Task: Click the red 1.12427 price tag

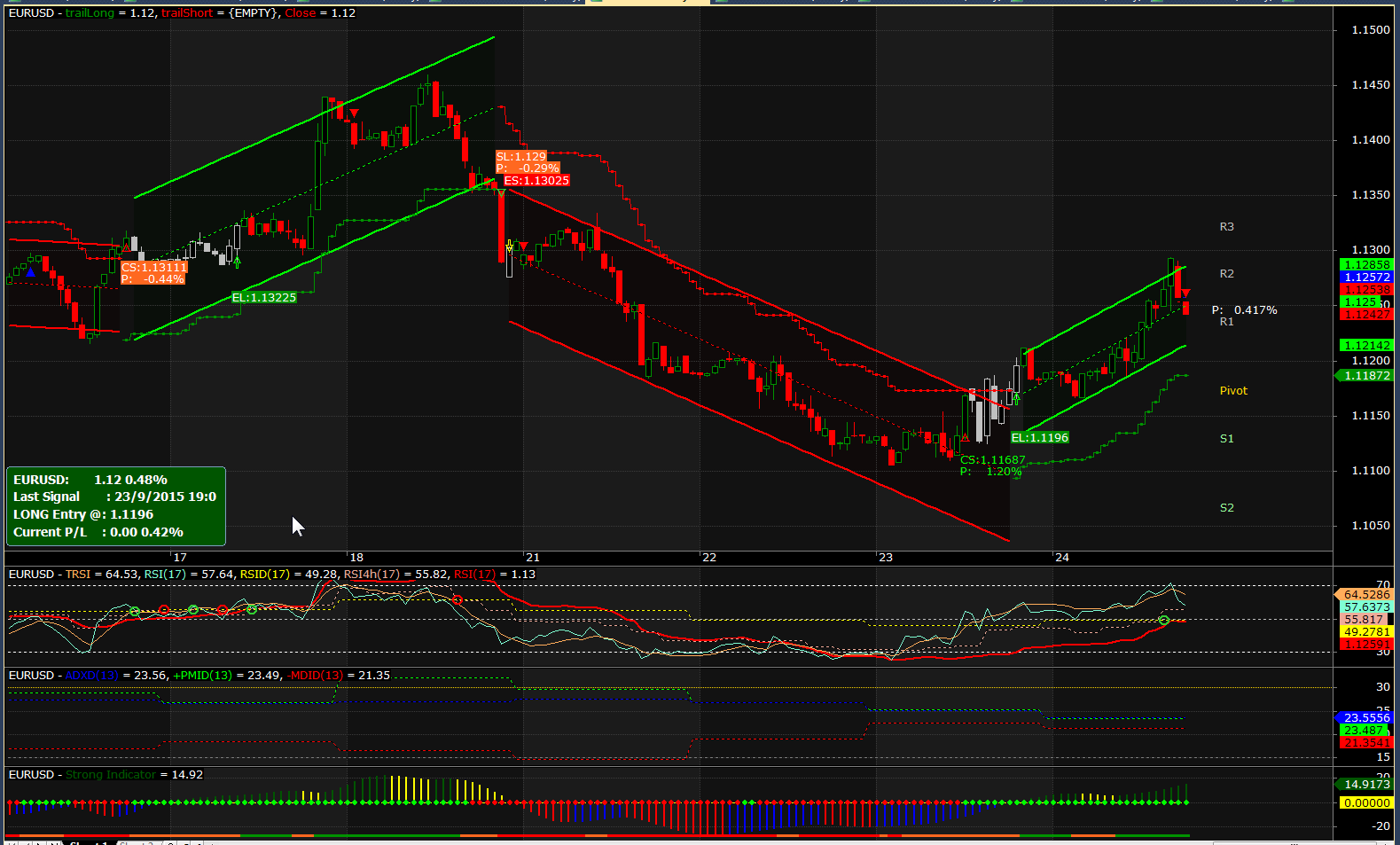Action: pyautogui.click(x=1366, y=314)
